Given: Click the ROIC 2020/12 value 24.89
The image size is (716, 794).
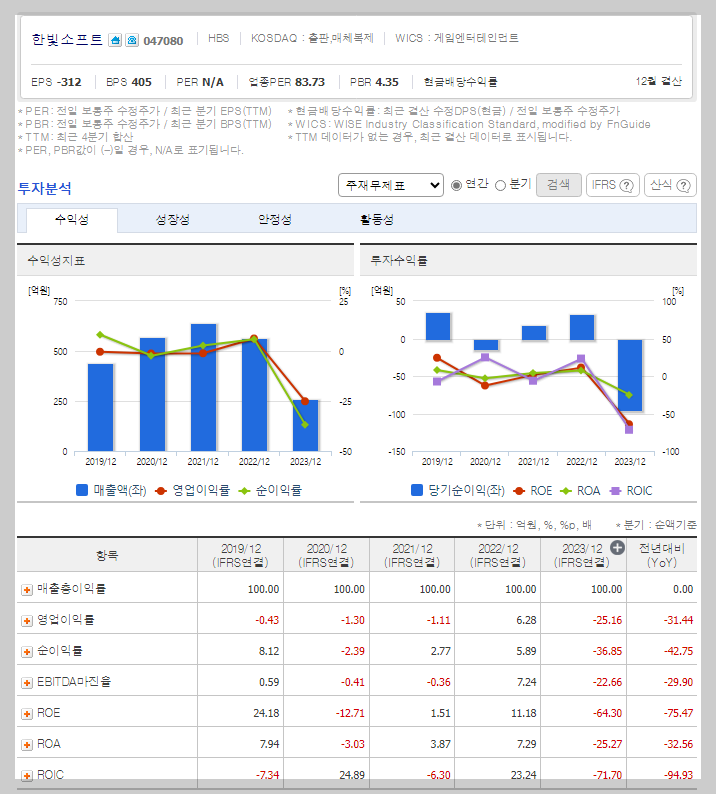Looking at the screenshot, I should point(352,775).
